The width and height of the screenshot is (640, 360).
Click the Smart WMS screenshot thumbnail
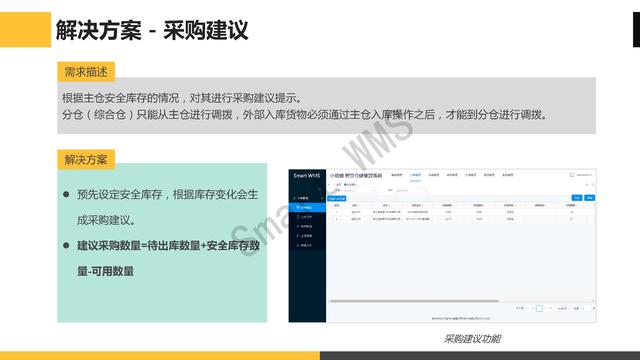(442, 246)
